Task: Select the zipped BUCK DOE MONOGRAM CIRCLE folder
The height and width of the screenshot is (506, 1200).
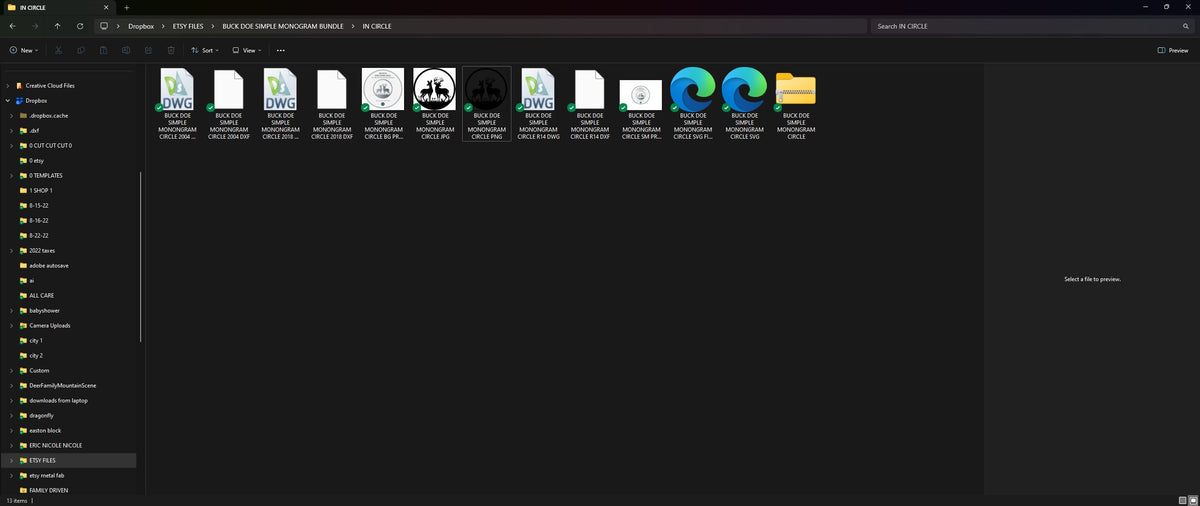Action: (x=796, y=104)
